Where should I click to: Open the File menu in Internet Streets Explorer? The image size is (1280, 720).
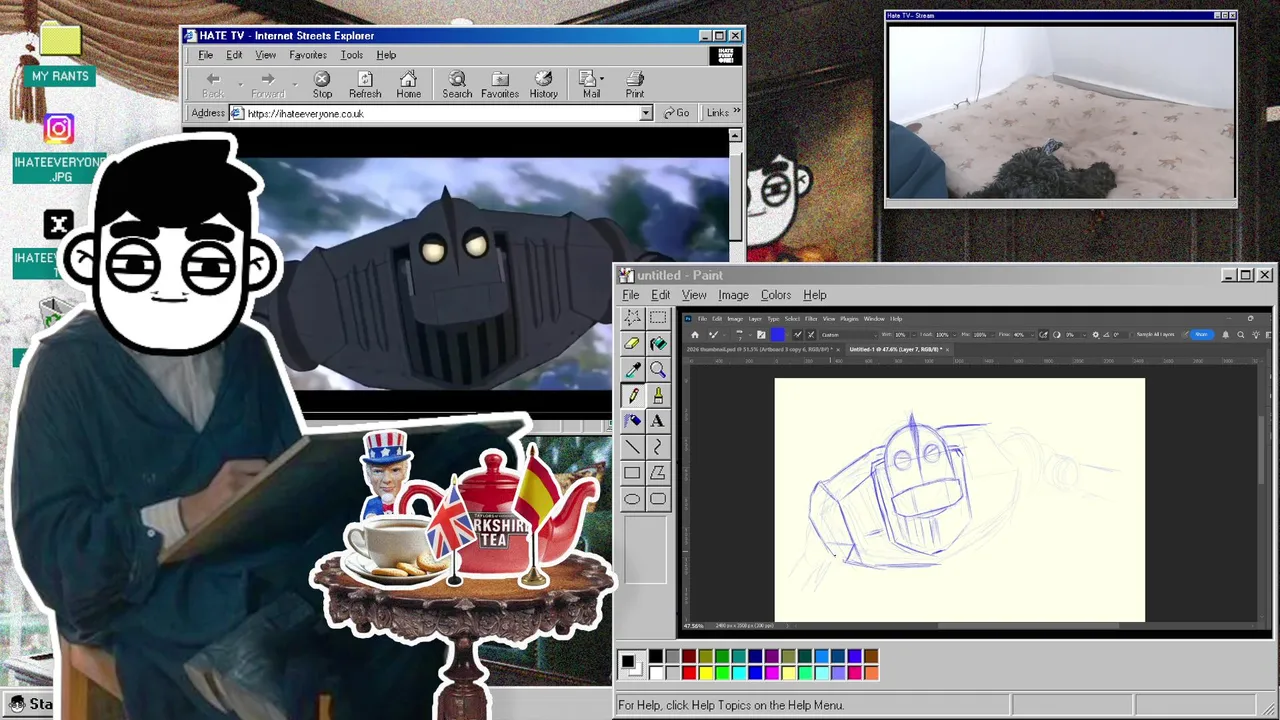pos(205,55)
